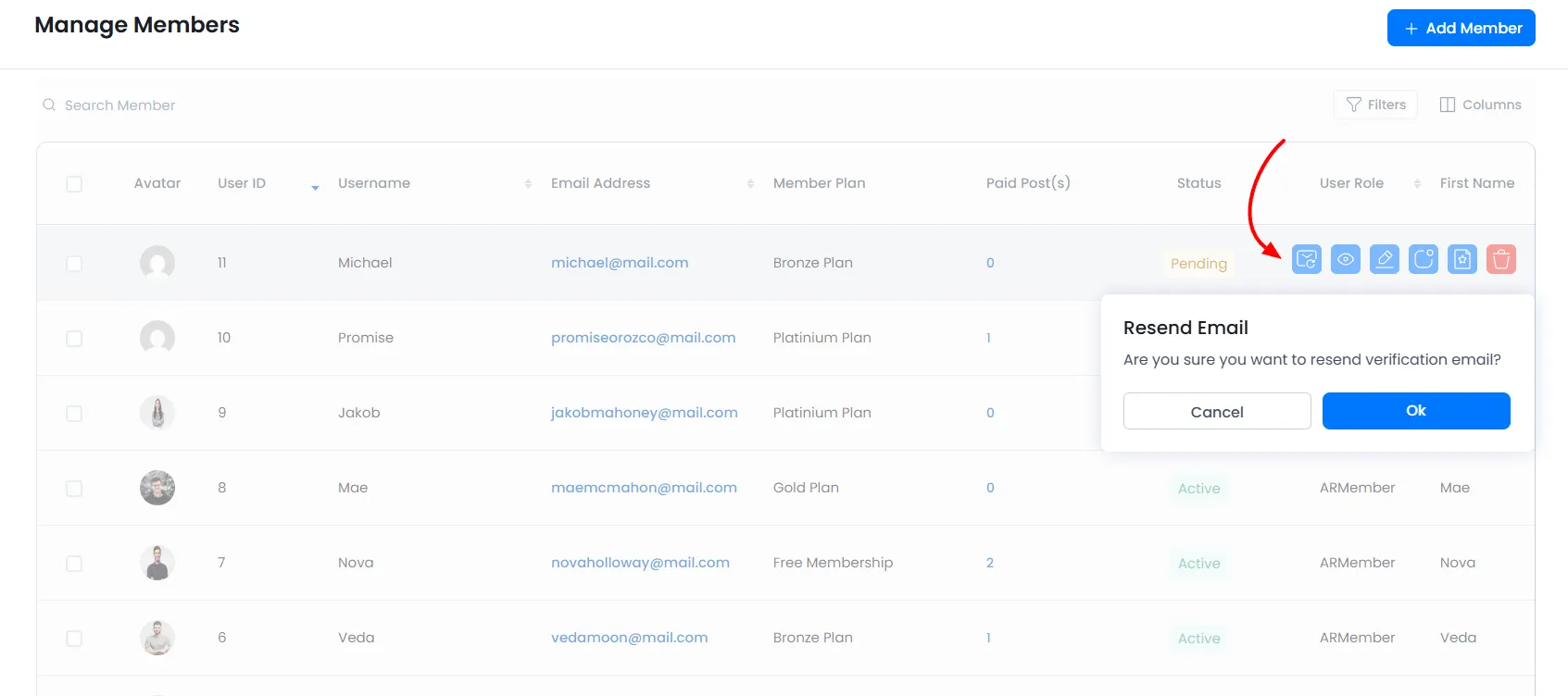Click the Username column sort arrows
The image size is (1568, 696).
(528, 184)
